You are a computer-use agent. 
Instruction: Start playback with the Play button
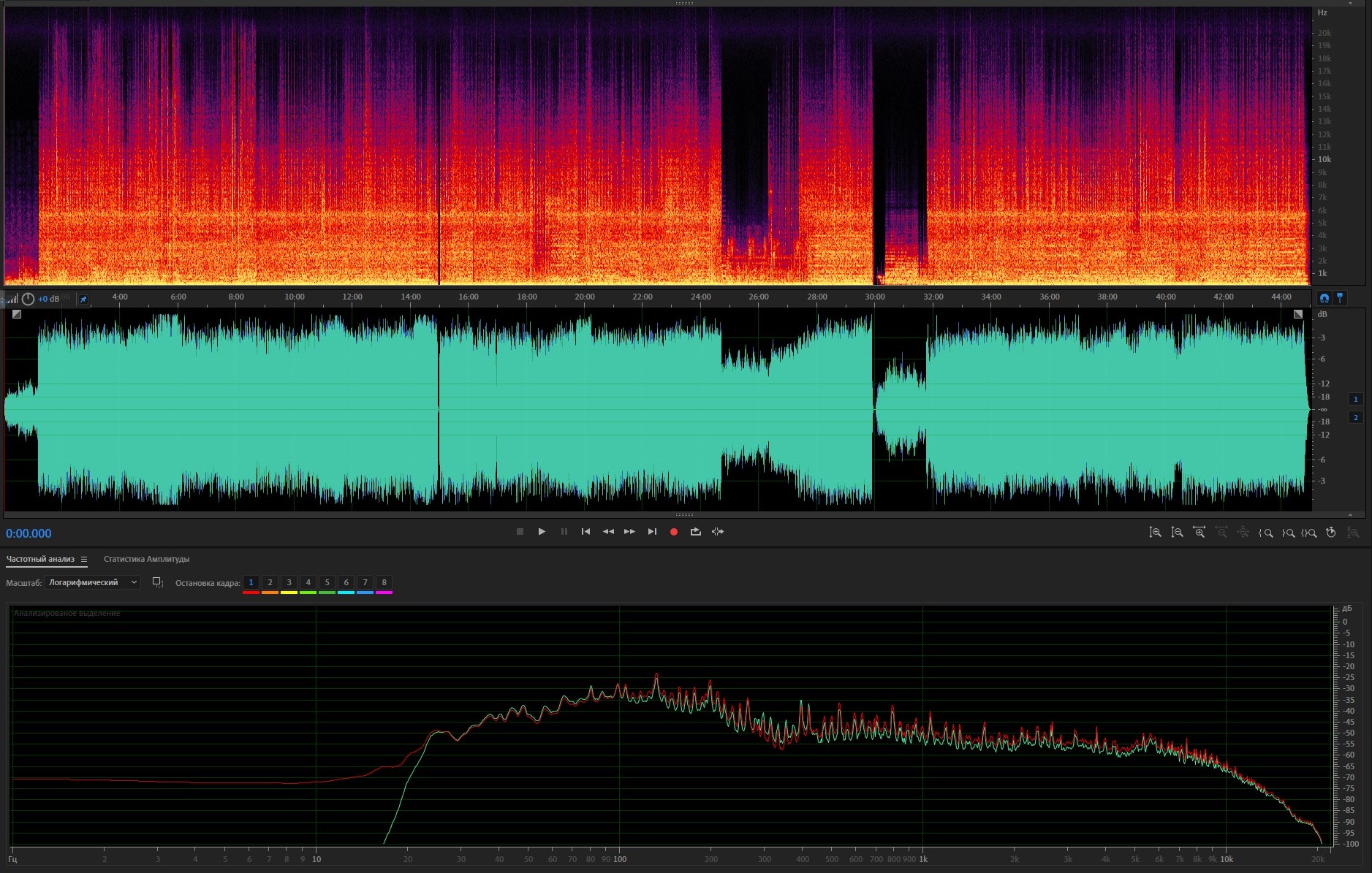[542, 532]
